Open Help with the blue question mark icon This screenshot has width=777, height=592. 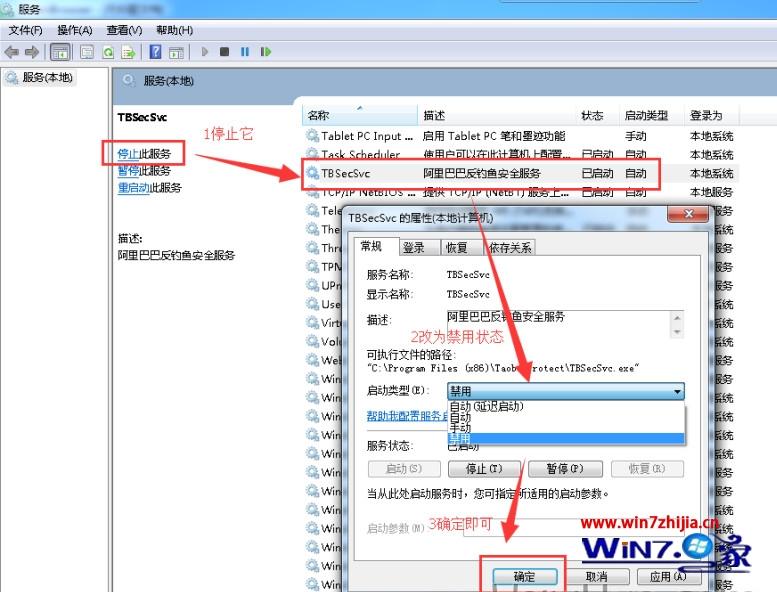tap(155, 52)
